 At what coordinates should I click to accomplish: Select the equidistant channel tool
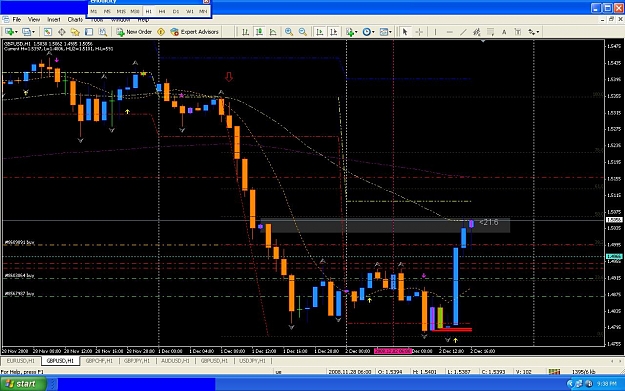click(477, 32)
